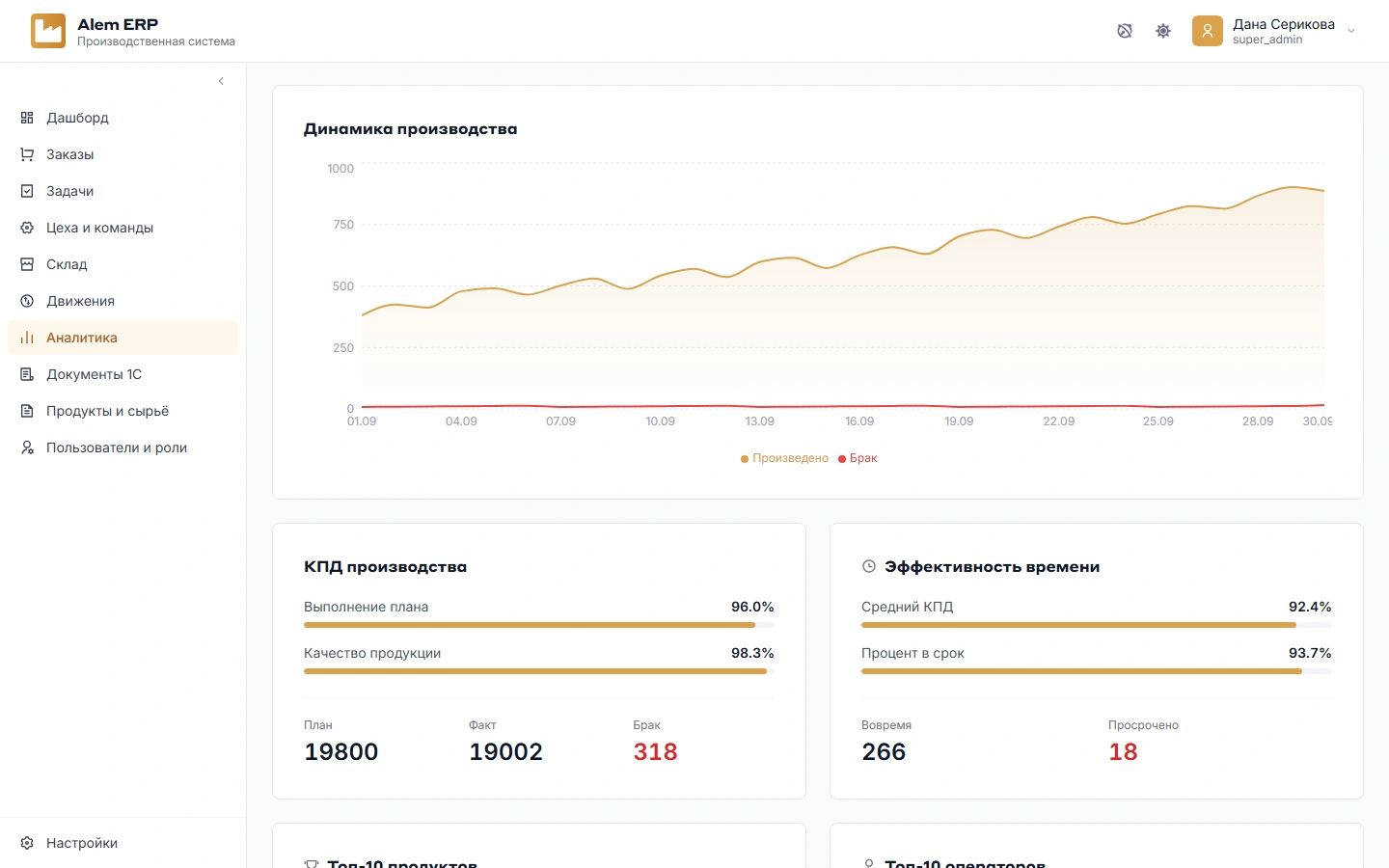Viewport: 1389px width, 868px height.
Task: Click the crossed-out icon in the header
Action: pyautogui.click(x=1125, y=31)
